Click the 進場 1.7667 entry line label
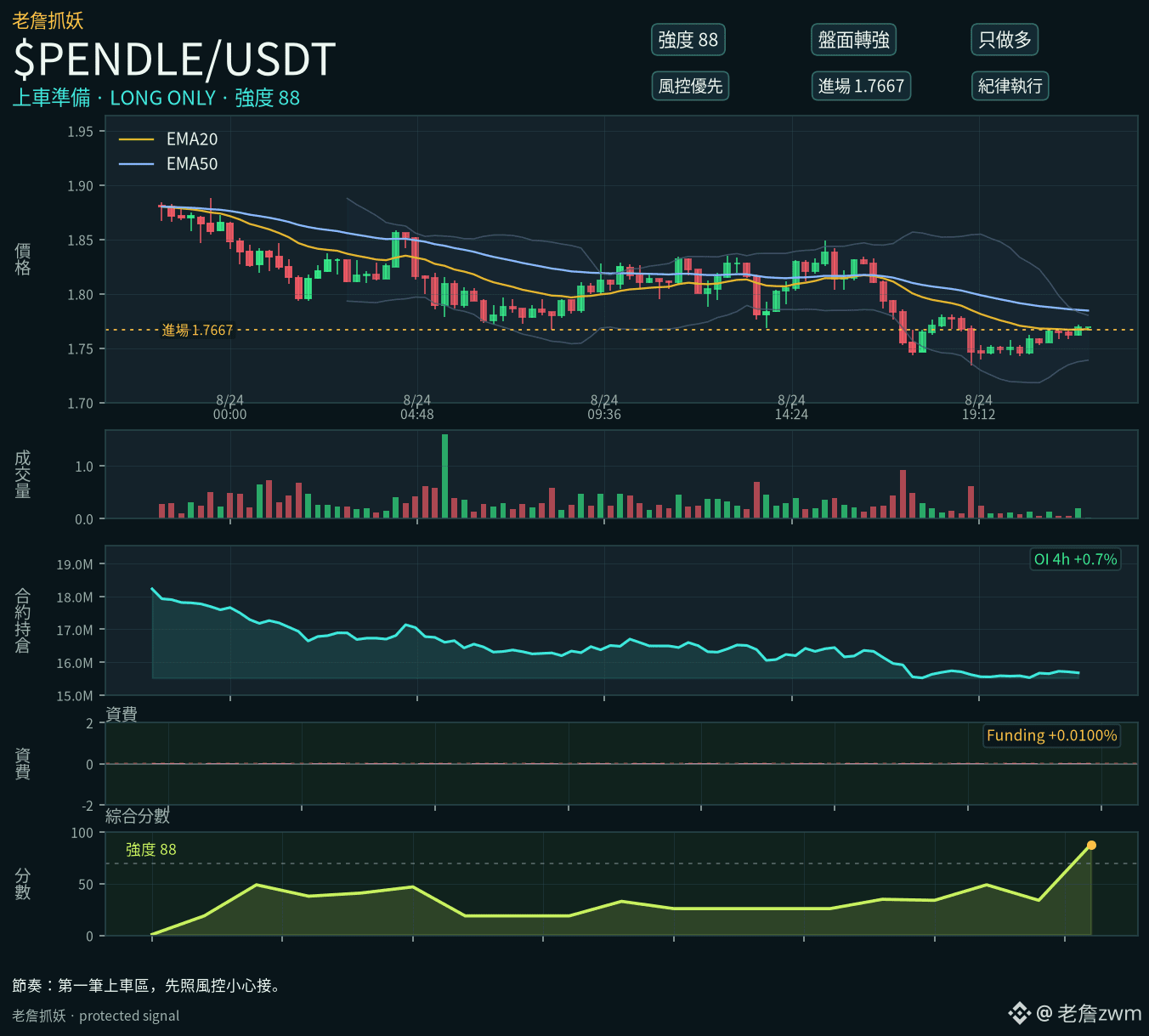 (197, 330)
